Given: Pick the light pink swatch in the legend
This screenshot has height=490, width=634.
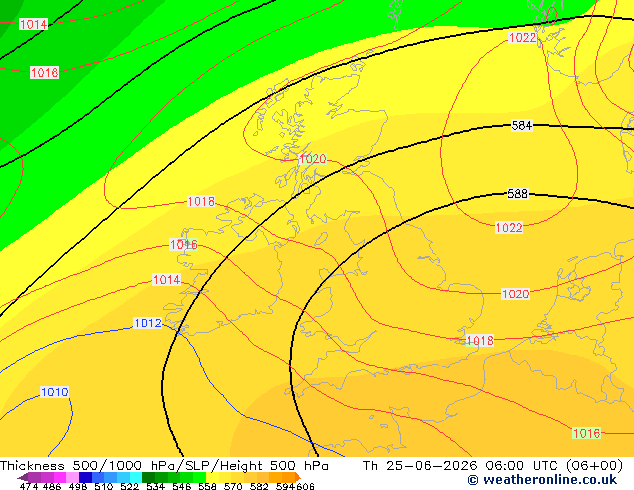Looking at the screenshot, I should tap(72, 477).
